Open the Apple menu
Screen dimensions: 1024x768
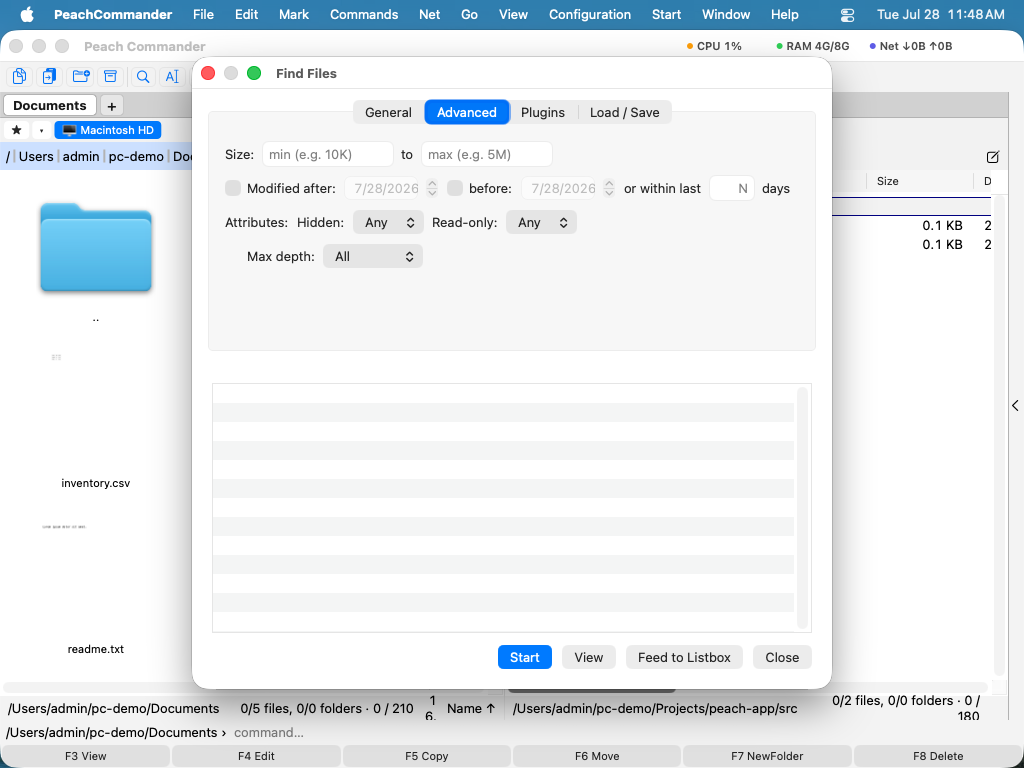27,14
